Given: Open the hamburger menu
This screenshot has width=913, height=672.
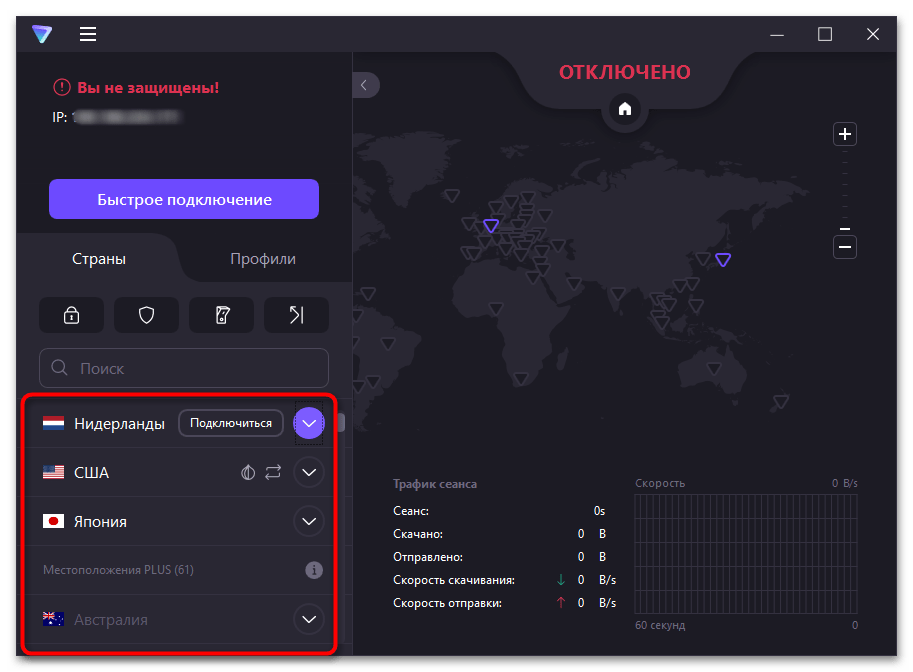Looking at the screenshot, I should (88, 34).
